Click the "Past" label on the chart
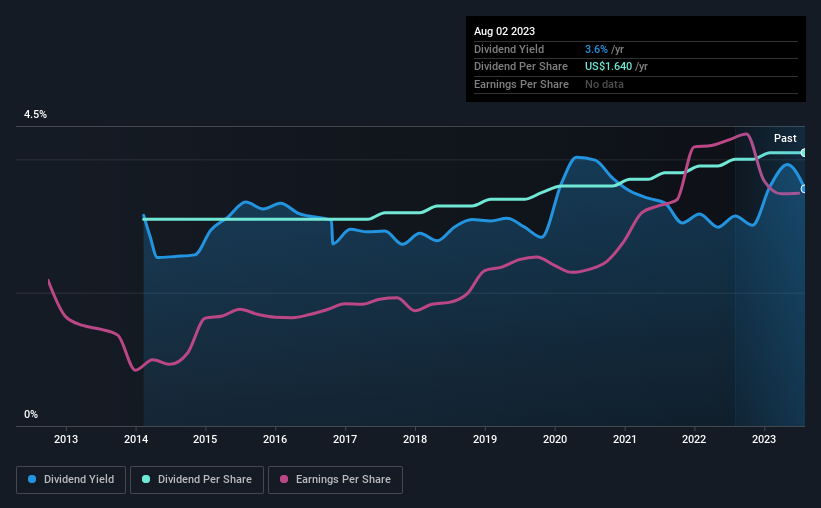Viewport: 821px width, 508px height. 785,138
